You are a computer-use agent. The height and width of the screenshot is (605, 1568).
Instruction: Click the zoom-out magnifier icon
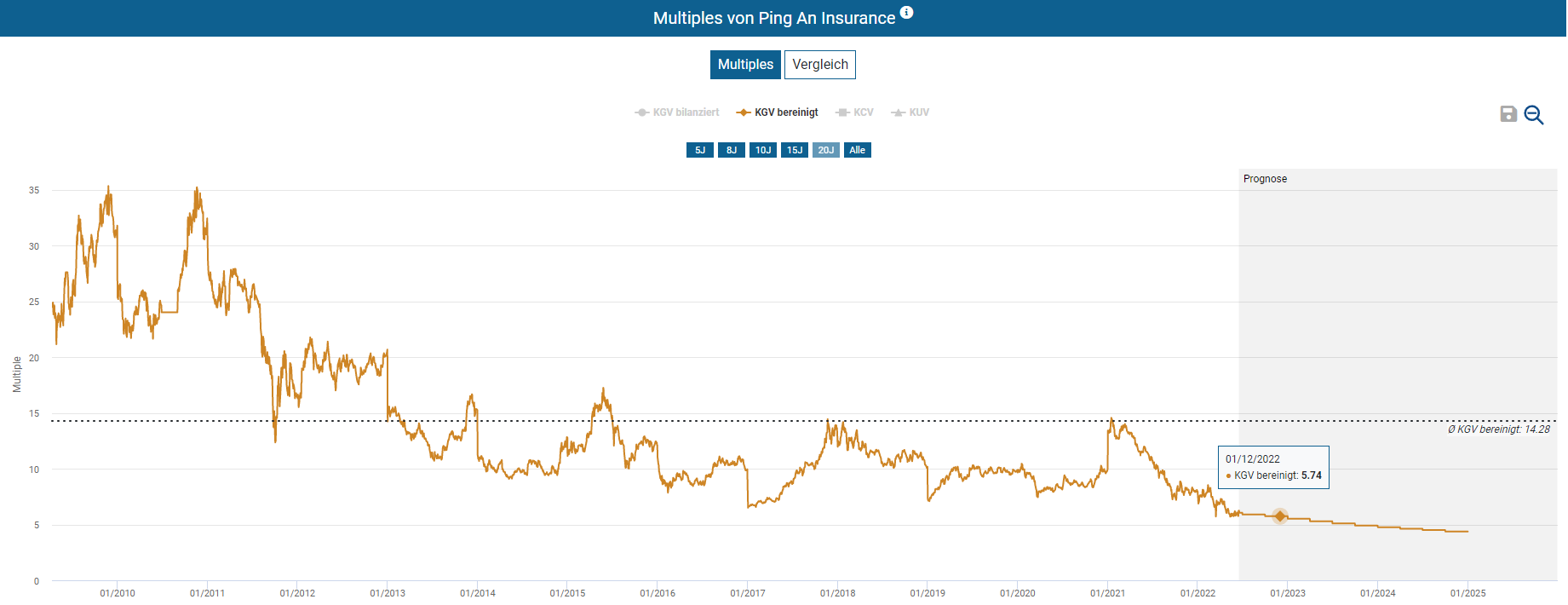point(1534,114)
